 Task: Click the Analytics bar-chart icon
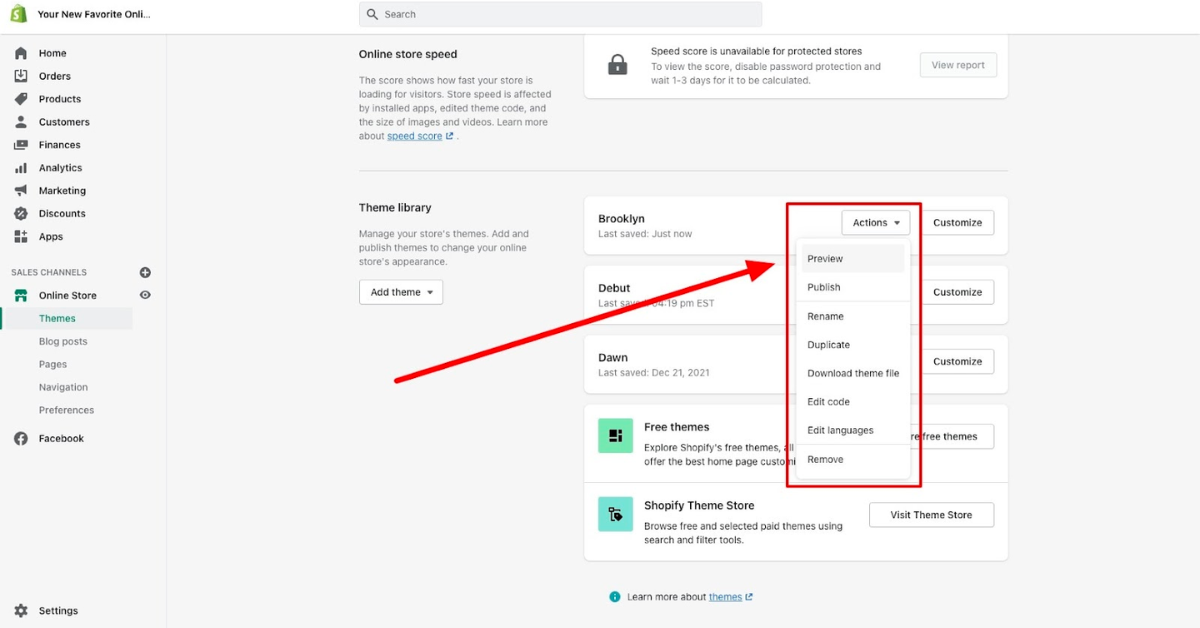pyautogui.click(x=22, y=167)
